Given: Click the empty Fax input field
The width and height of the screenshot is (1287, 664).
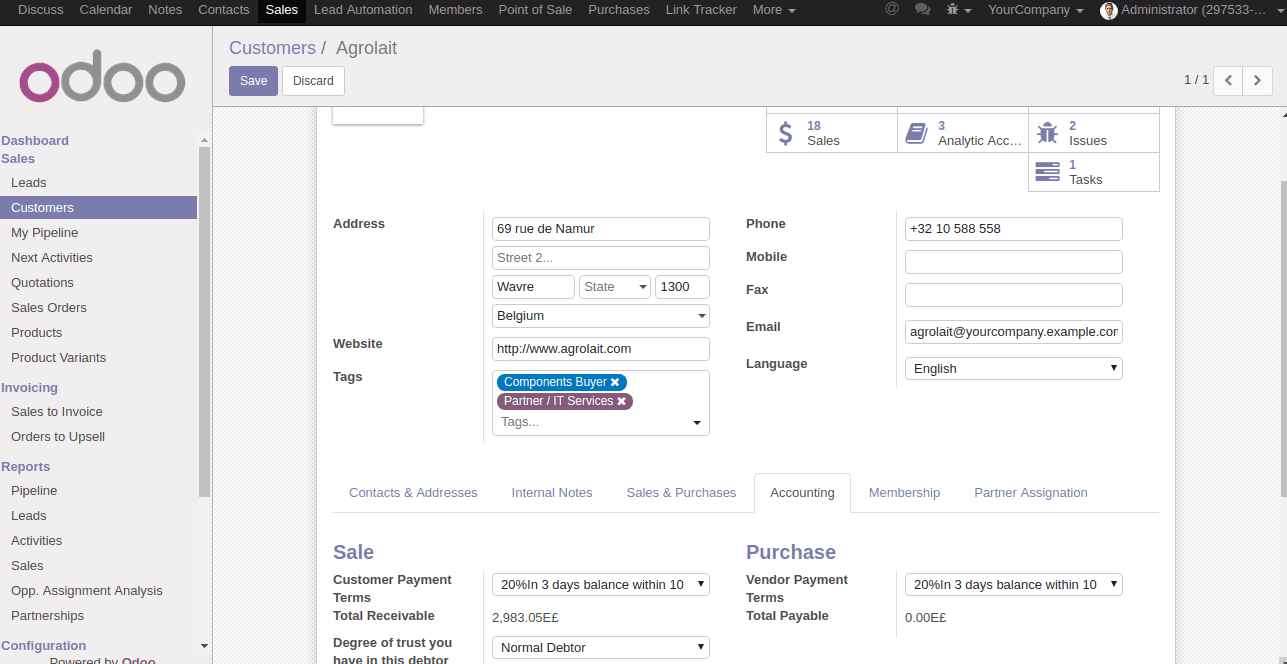Looking at the screenshot, I should 1014,295.
